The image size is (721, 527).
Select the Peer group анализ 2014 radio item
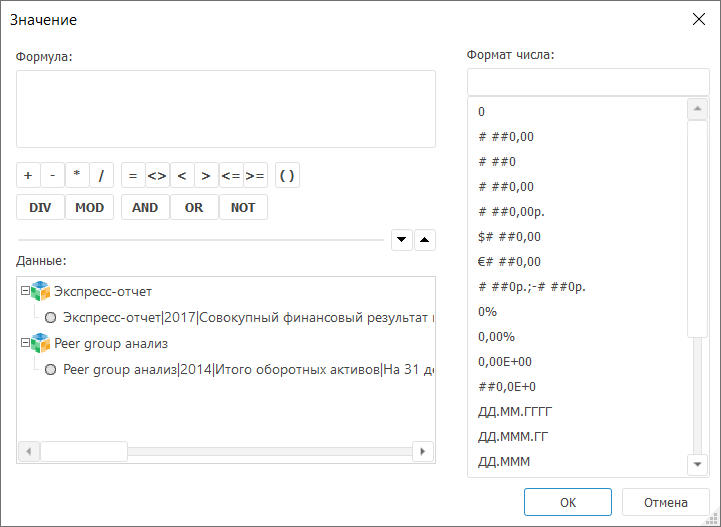(50, 369)
